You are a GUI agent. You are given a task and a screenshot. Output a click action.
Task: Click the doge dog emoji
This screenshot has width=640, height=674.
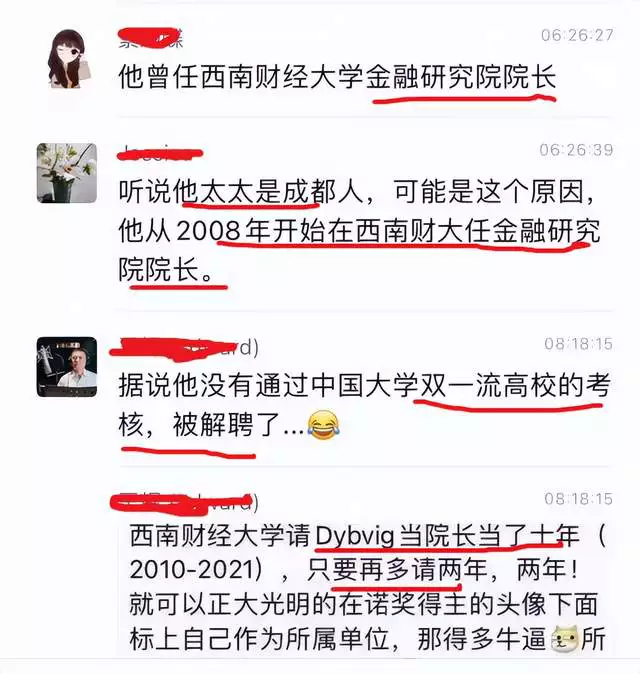point(565,639)
